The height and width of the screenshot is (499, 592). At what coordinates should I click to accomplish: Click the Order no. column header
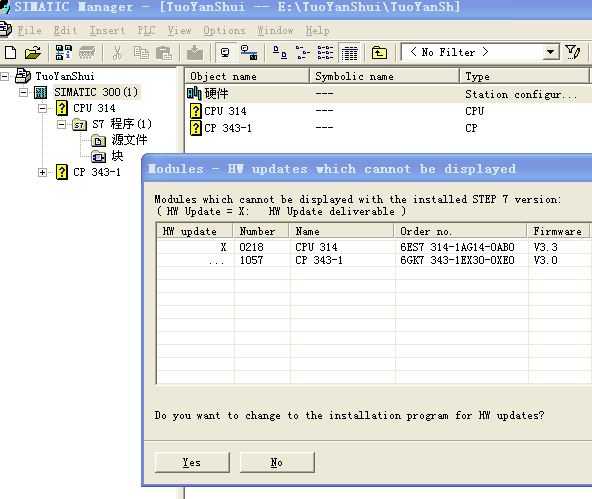click(460, 231)
